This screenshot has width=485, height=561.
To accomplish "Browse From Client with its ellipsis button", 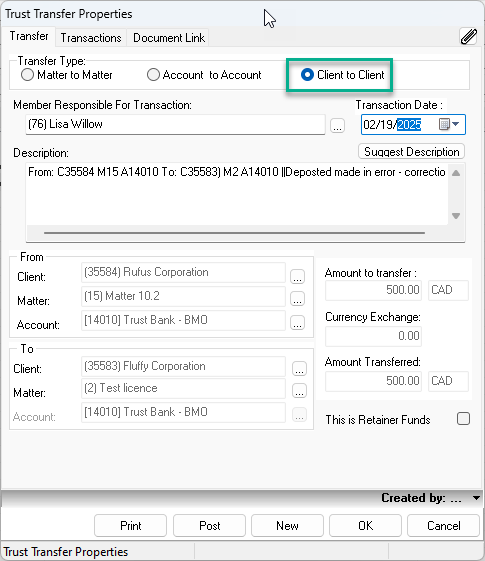I will tap(297, 276).
